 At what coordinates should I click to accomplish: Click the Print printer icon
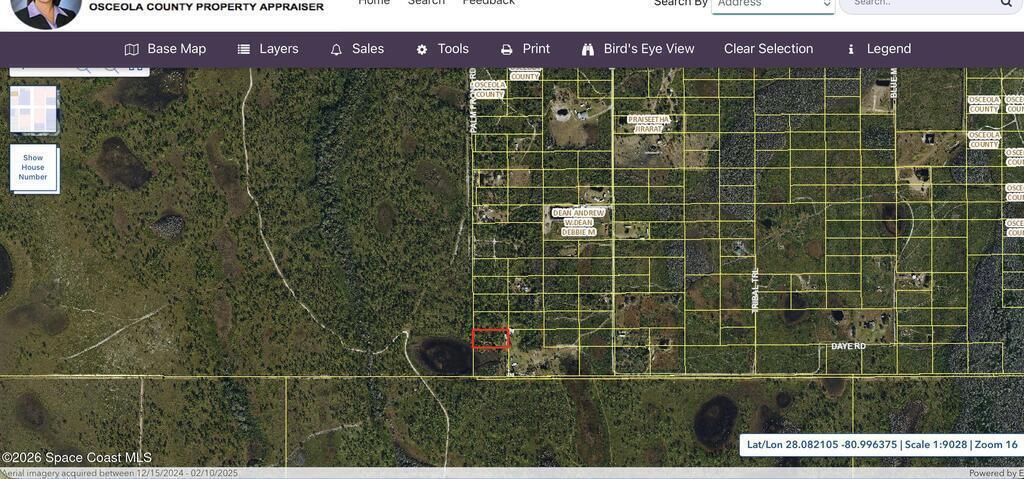coord(507,49)
